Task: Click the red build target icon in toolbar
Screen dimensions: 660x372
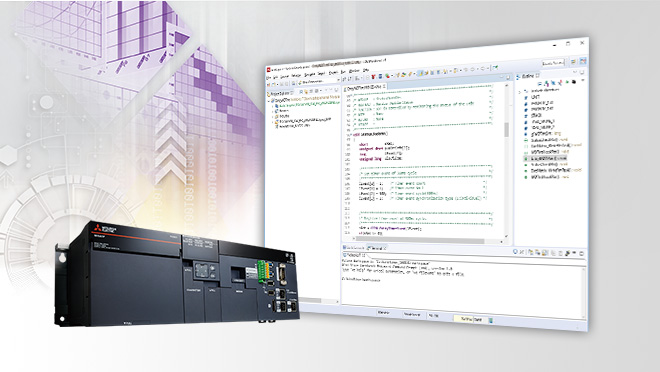Action: click(373, 77)
